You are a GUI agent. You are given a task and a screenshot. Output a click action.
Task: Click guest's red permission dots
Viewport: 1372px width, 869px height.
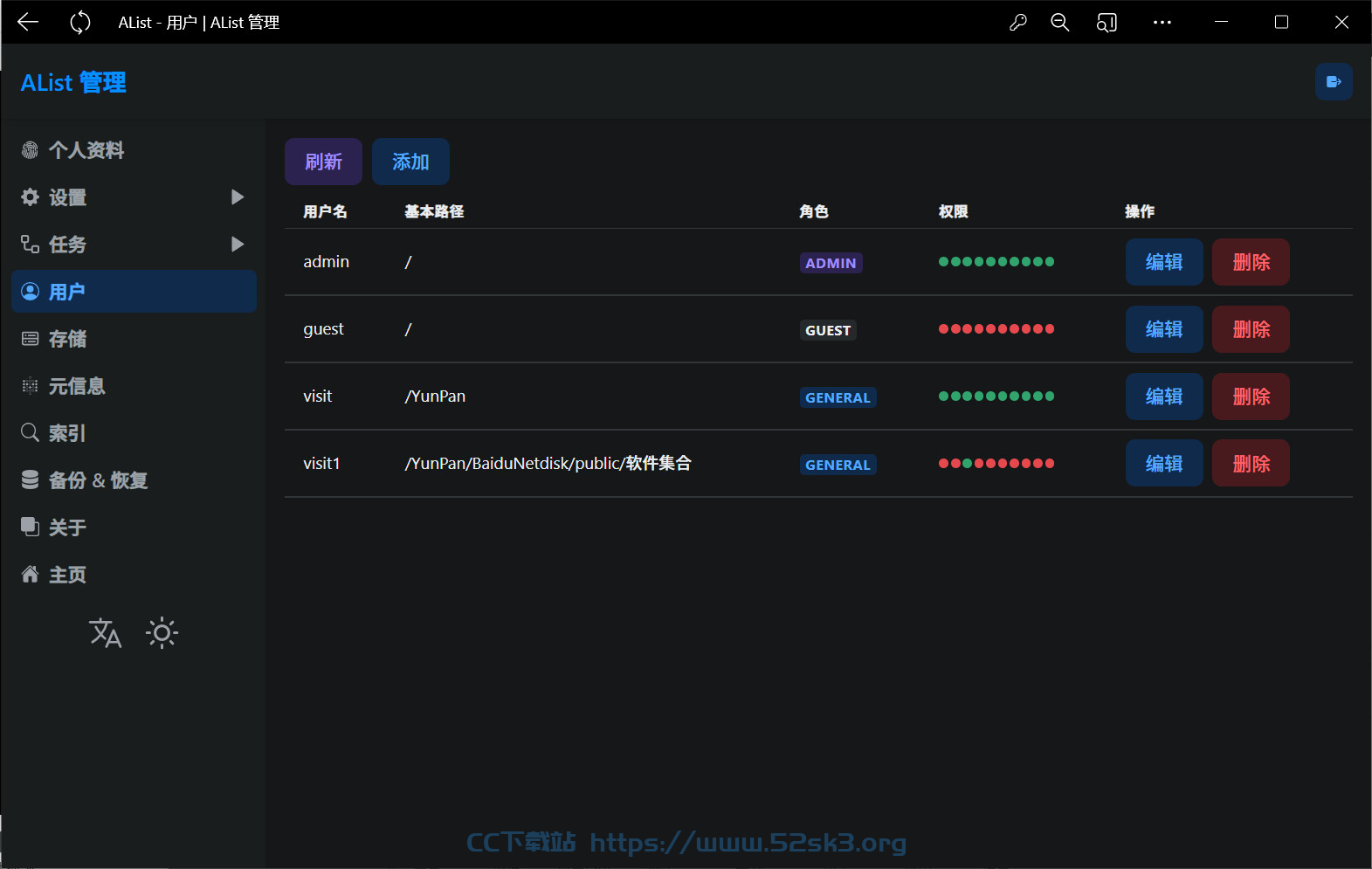pos(996,328)
